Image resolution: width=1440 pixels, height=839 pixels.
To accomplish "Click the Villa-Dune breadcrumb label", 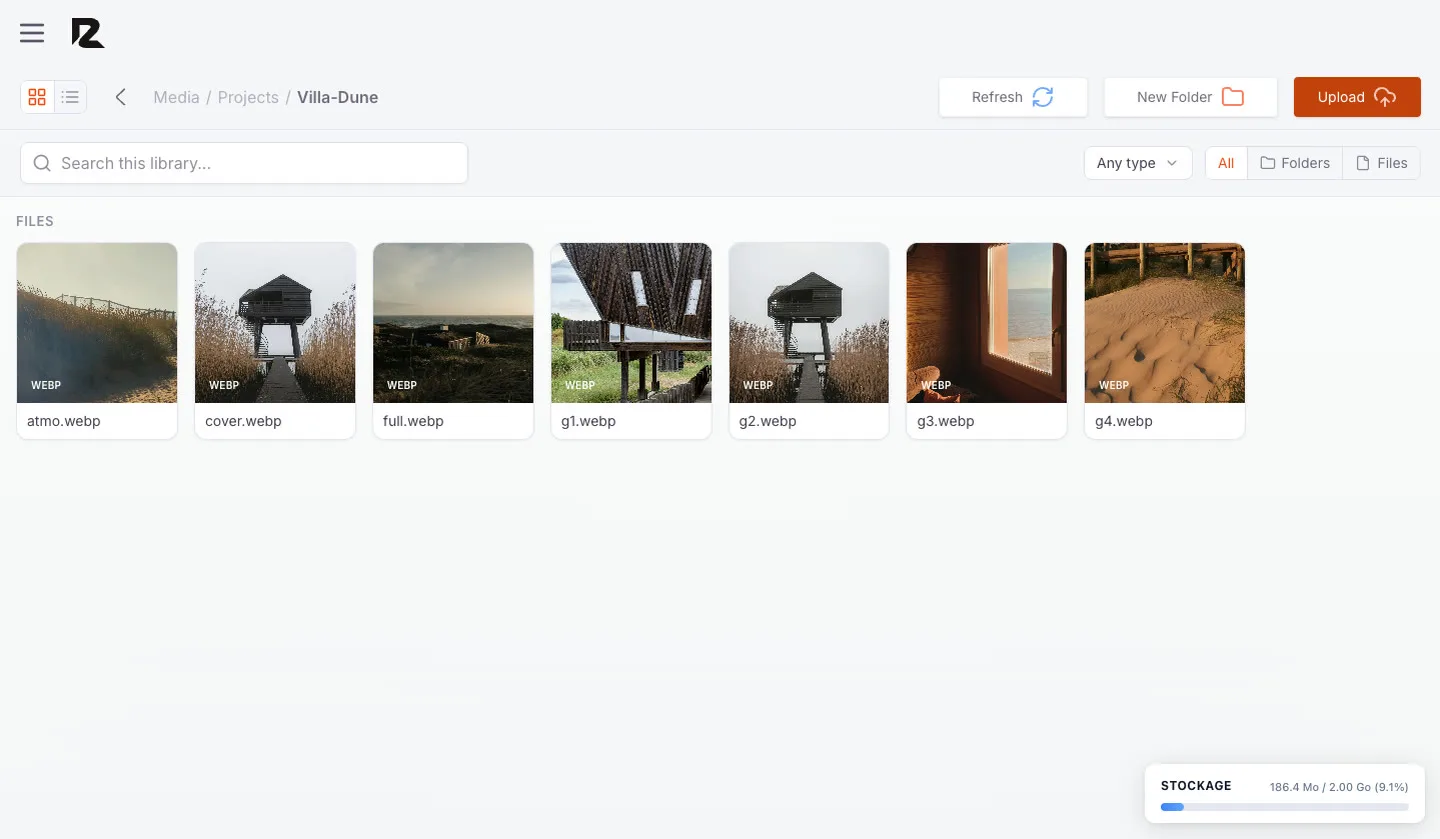I will coord(337,97).
